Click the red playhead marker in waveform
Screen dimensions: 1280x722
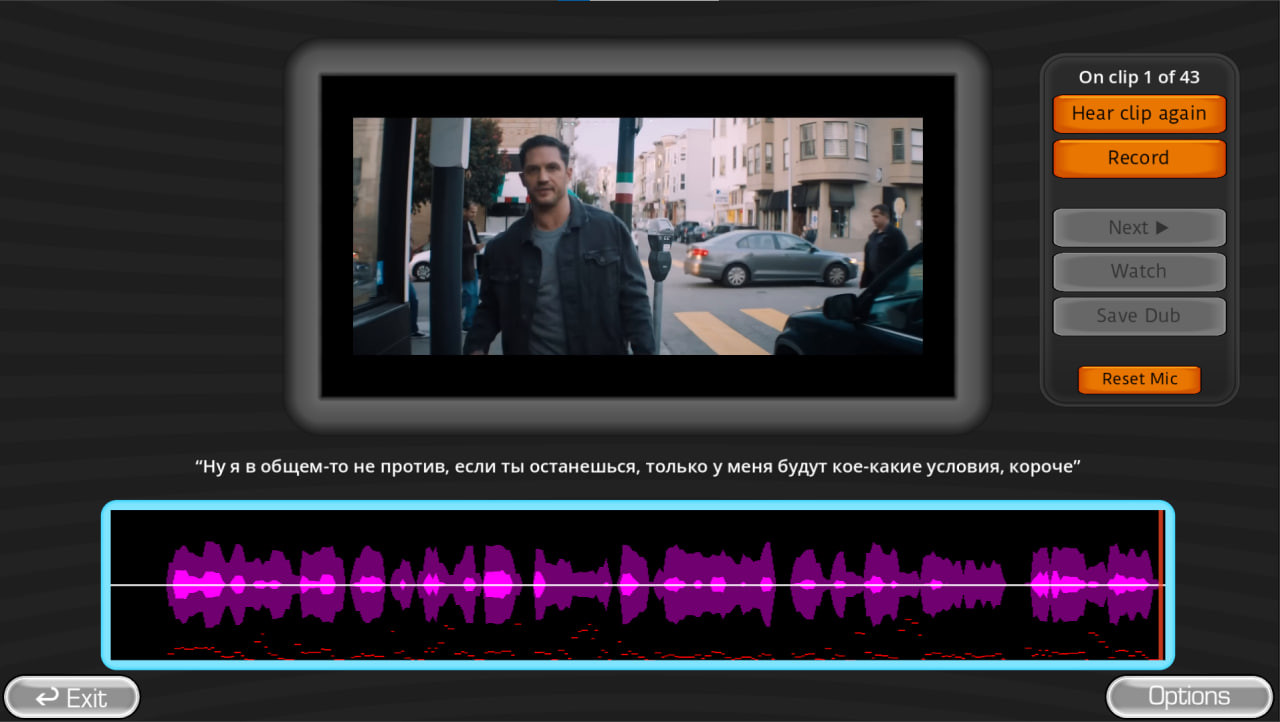(x=1161, y=585)
